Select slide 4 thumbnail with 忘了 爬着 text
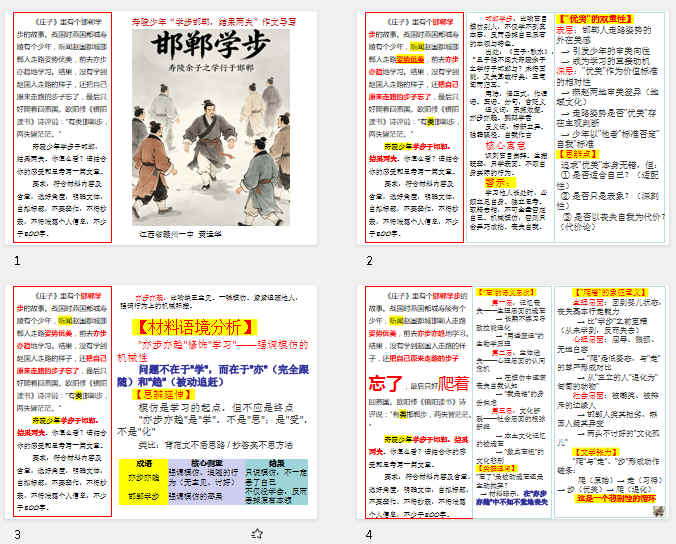Viewport: 676px width, 544px height. click(x=515, y=402)
